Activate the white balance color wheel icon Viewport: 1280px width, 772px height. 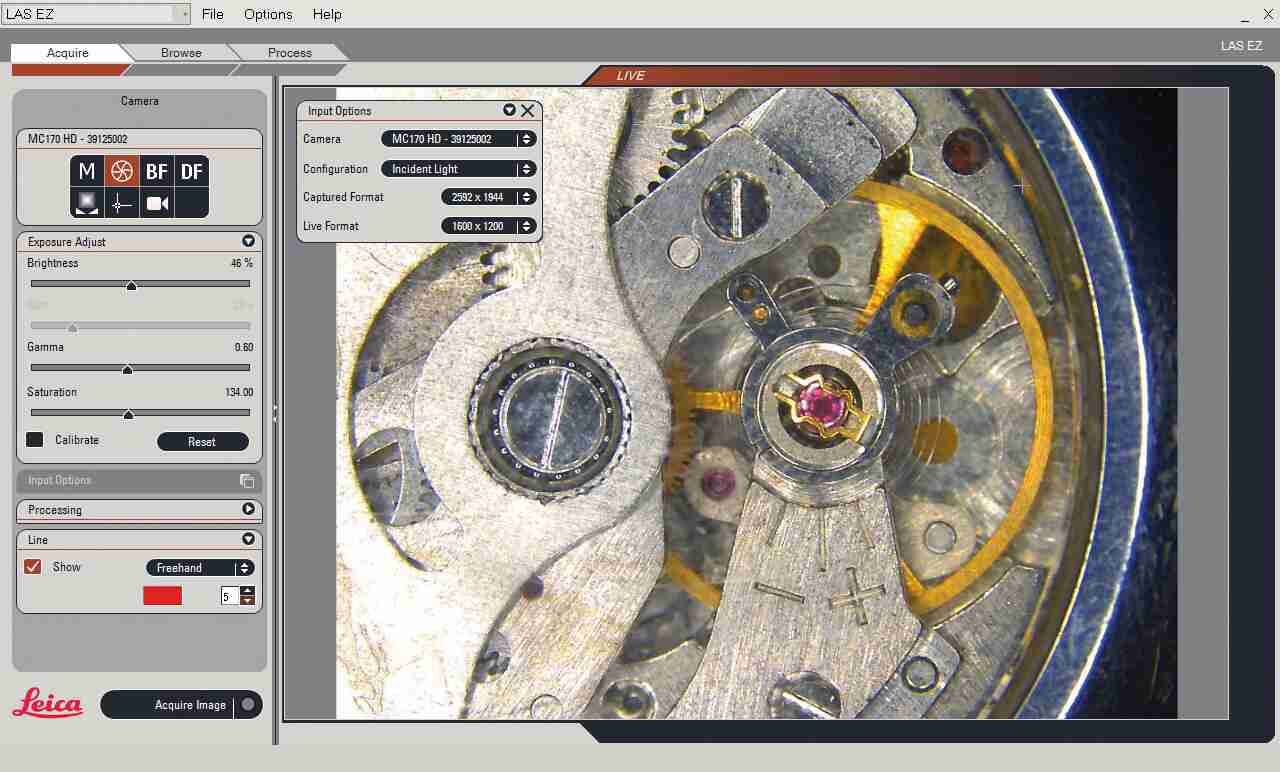(120, 171)
